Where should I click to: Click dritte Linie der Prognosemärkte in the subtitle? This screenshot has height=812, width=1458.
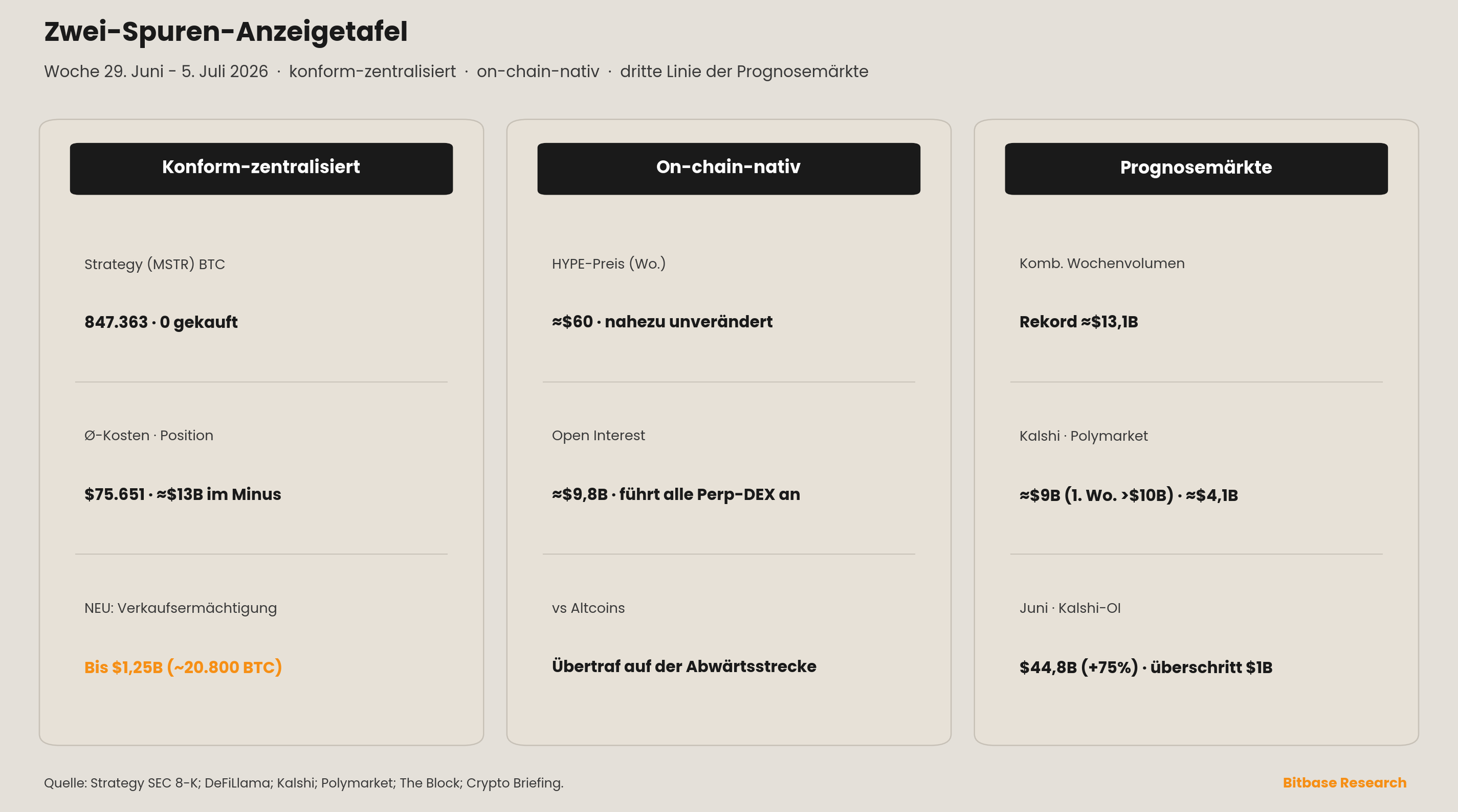tap(744, 72)
